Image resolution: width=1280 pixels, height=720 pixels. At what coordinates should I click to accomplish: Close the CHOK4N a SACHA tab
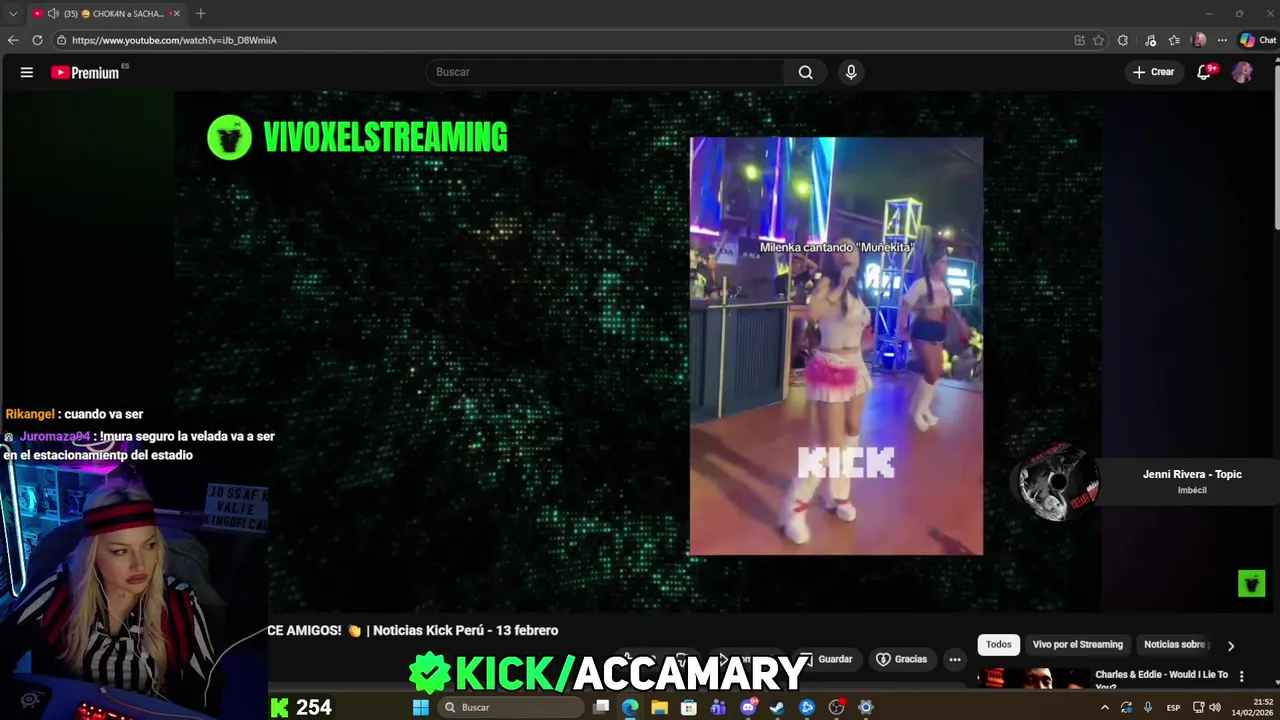[x=176, y=14]
